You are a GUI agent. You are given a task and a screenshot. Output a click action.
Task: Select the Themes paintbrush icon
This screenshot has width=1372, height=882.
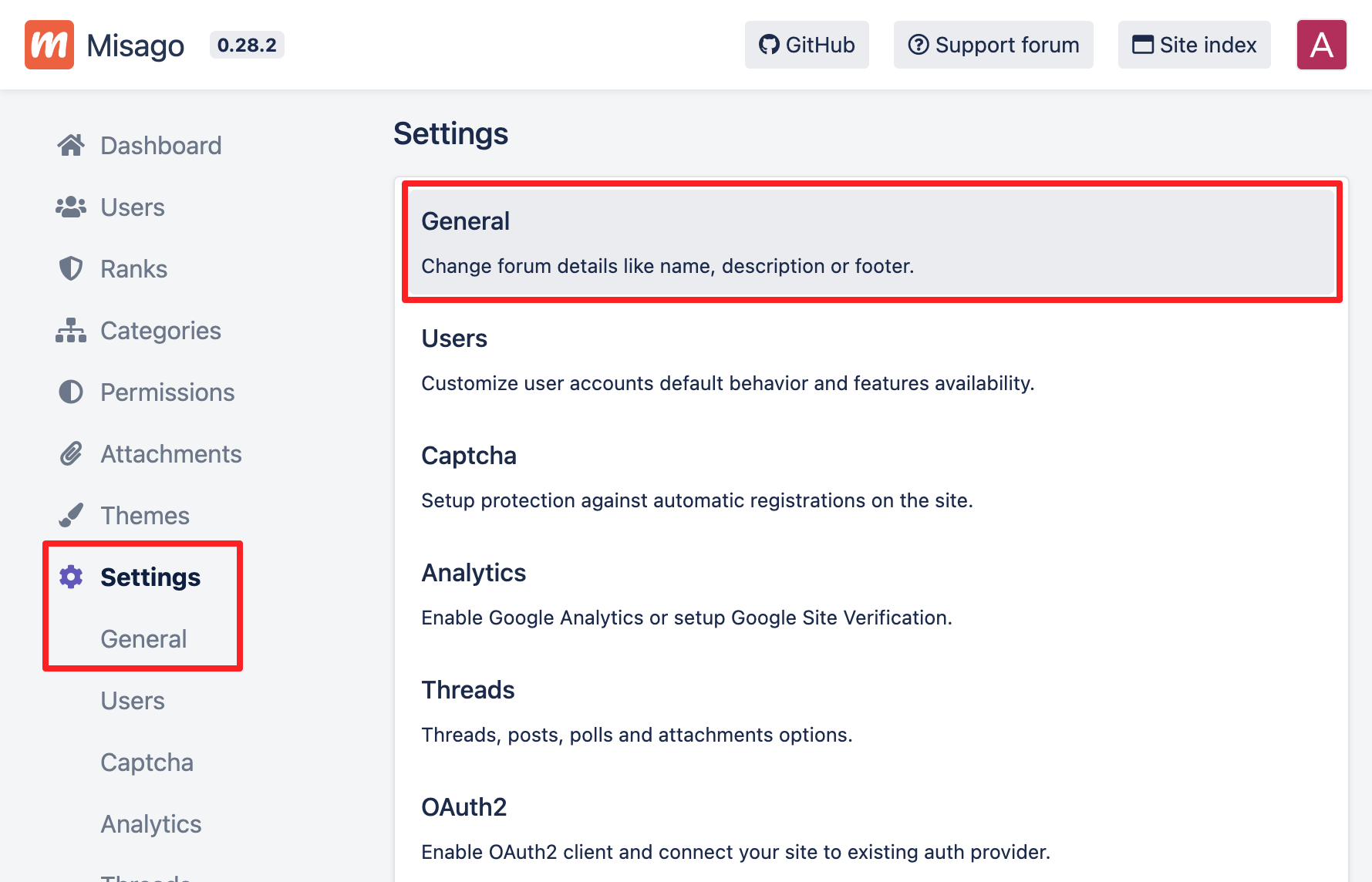pos(71,515)
